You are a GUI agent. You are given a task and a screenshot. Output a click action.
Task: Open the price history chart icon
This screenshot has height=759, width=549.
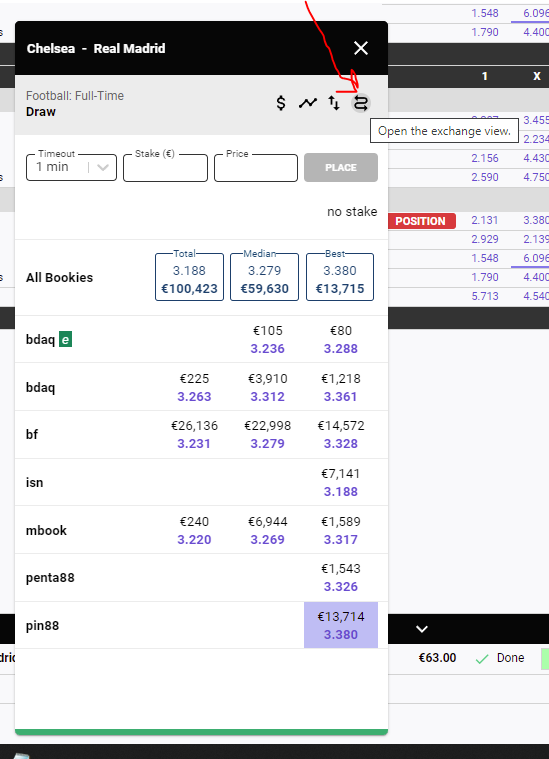point(307,103)
